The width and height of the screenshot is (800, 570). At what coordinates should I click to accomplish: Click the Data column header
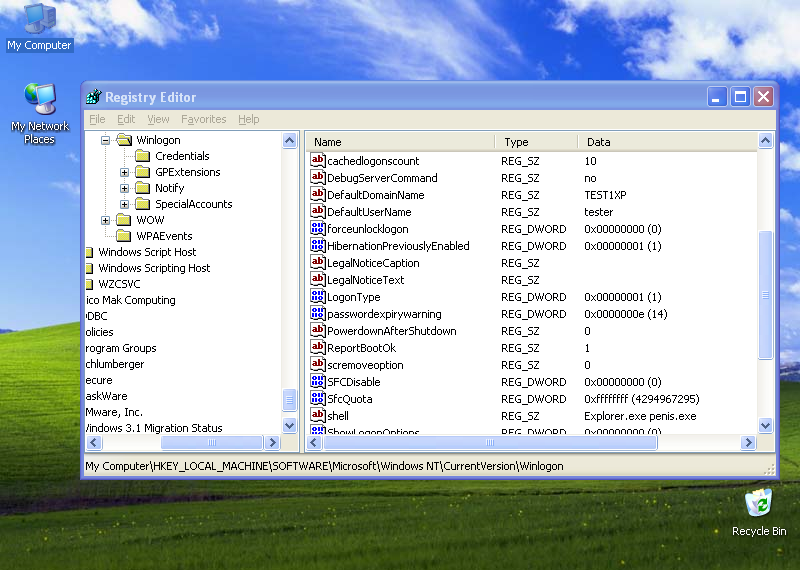tap(667, 142)
